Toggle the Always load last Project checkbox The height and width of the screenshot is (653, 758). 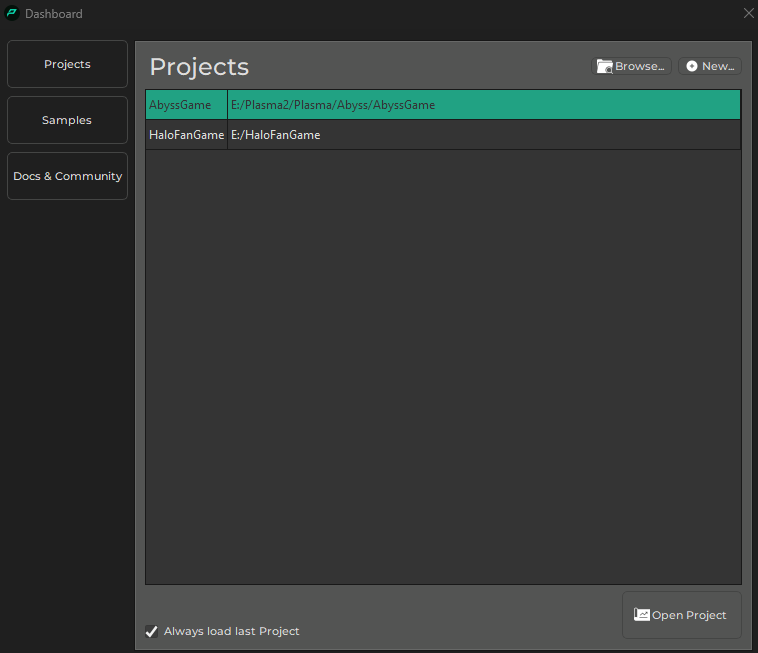pos(152,631)
